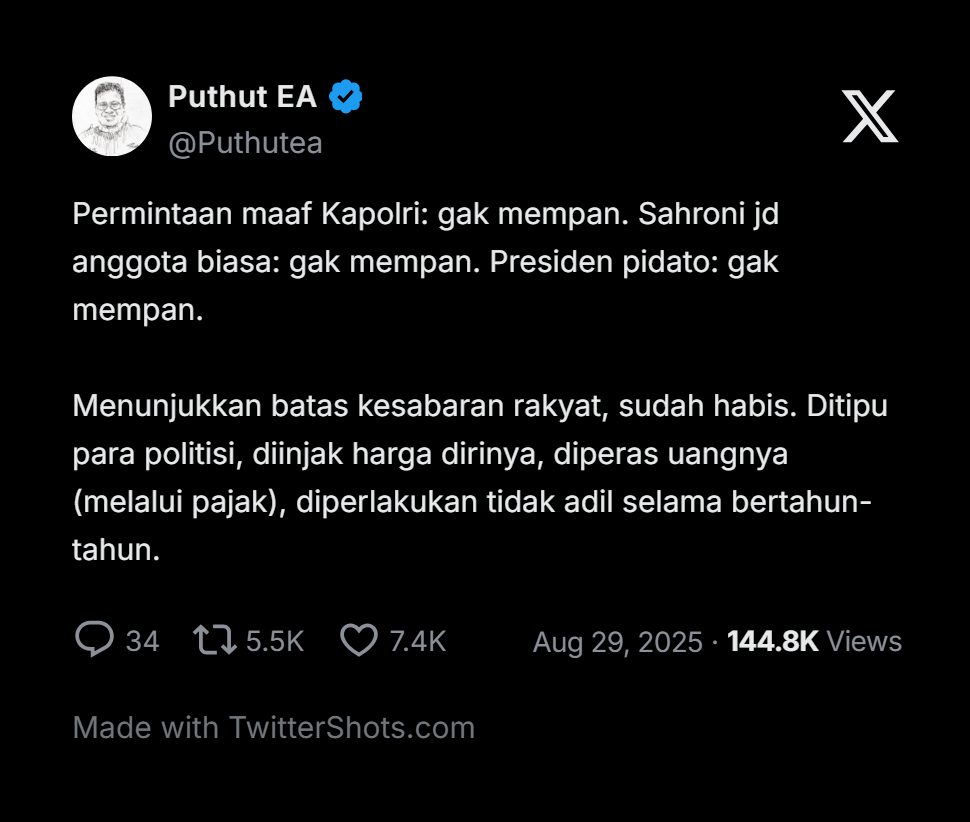Click the blue verified badge

pyautogui.click(x=346, y=97)
